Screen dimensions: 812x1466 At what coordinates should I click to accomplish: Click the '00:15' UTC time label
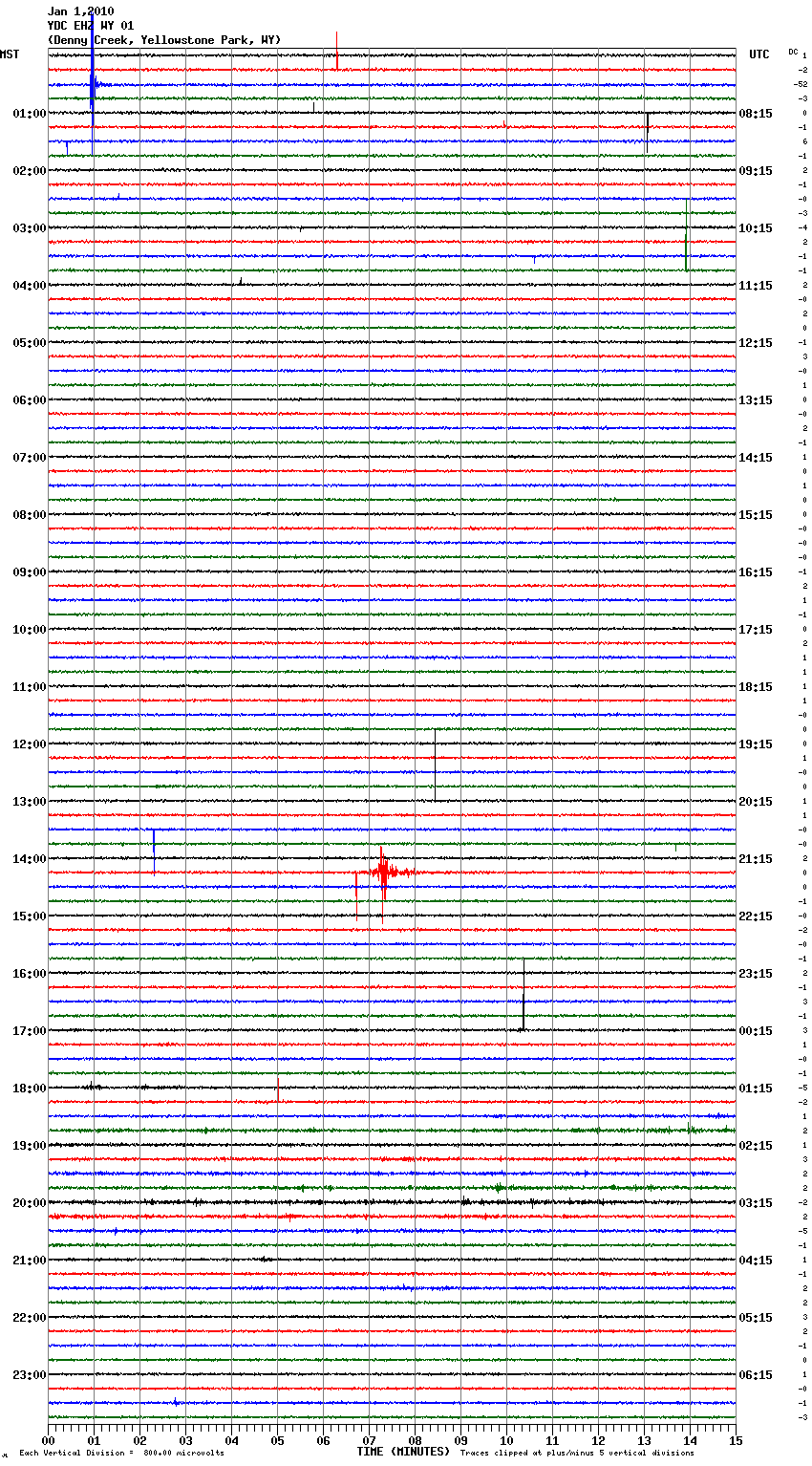click(756, 1031)
